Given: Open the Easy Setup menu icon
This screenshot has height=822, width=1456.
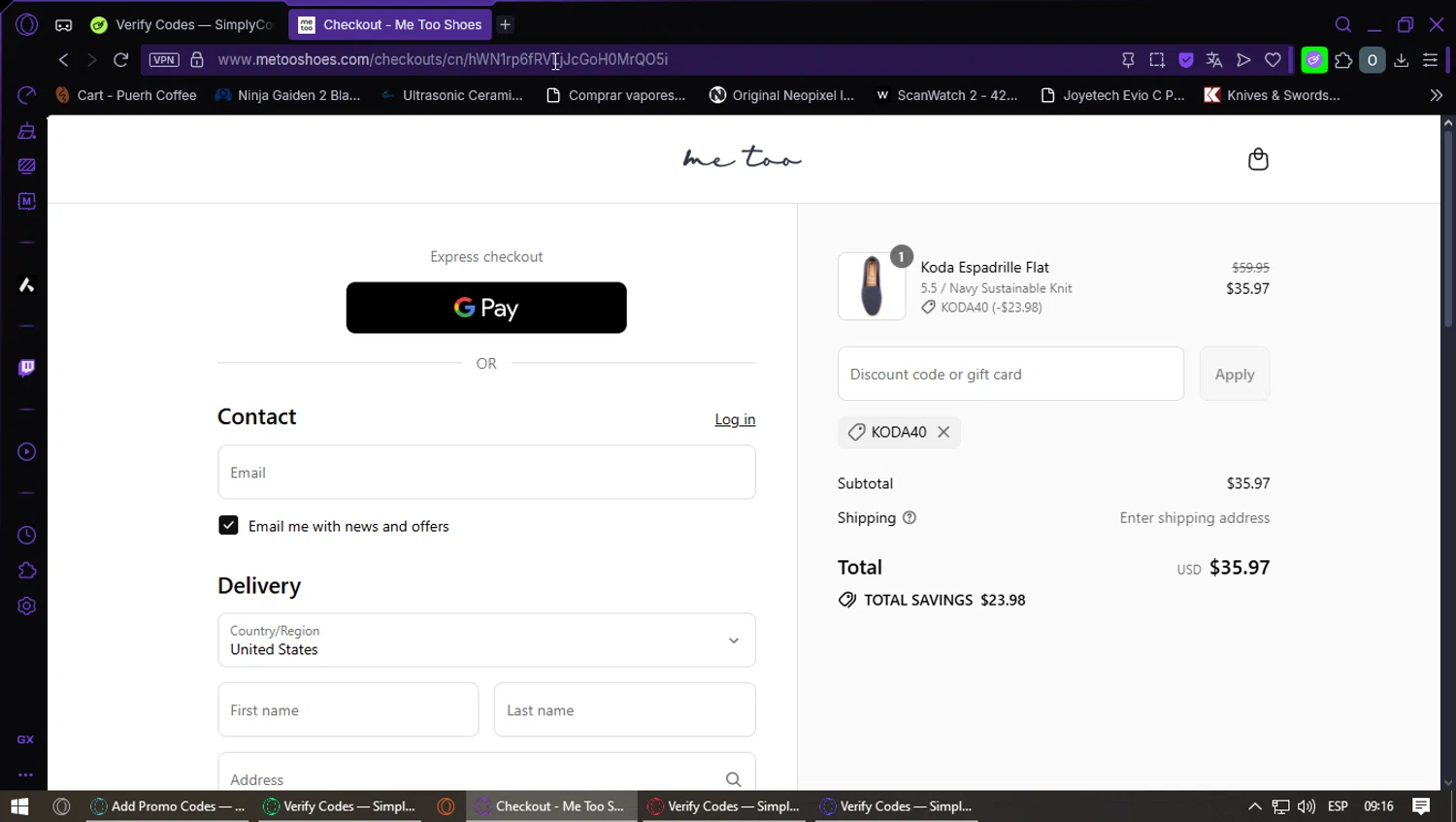Looking at the screenshot, I should pos(1430,60).
